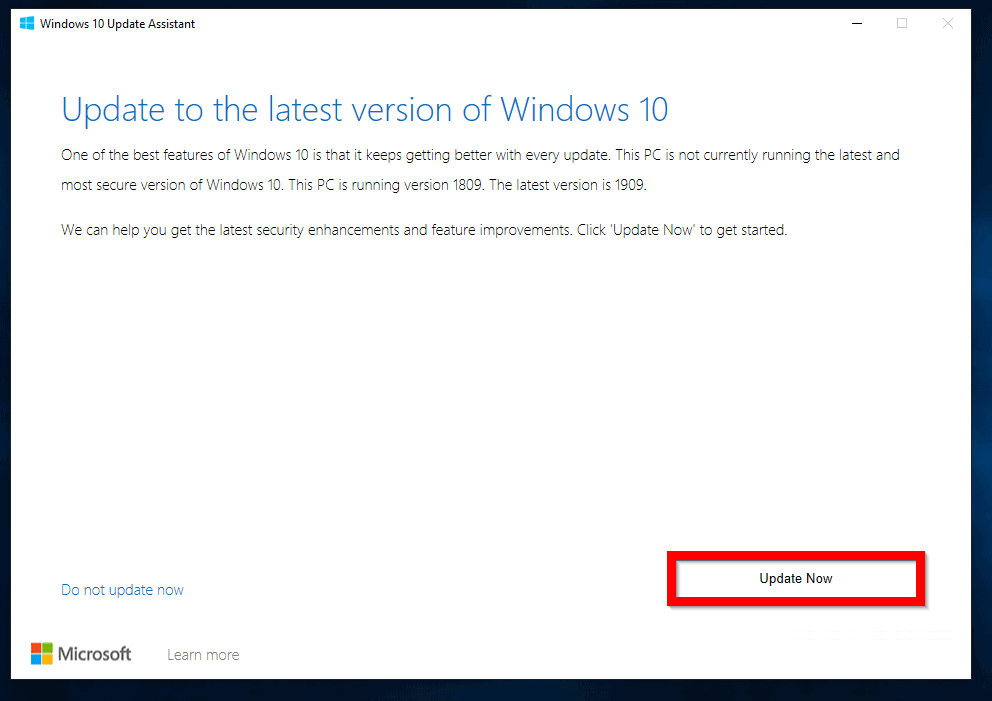
Task: Click the Windows logo icon in title bar
Action: [27, 23]
